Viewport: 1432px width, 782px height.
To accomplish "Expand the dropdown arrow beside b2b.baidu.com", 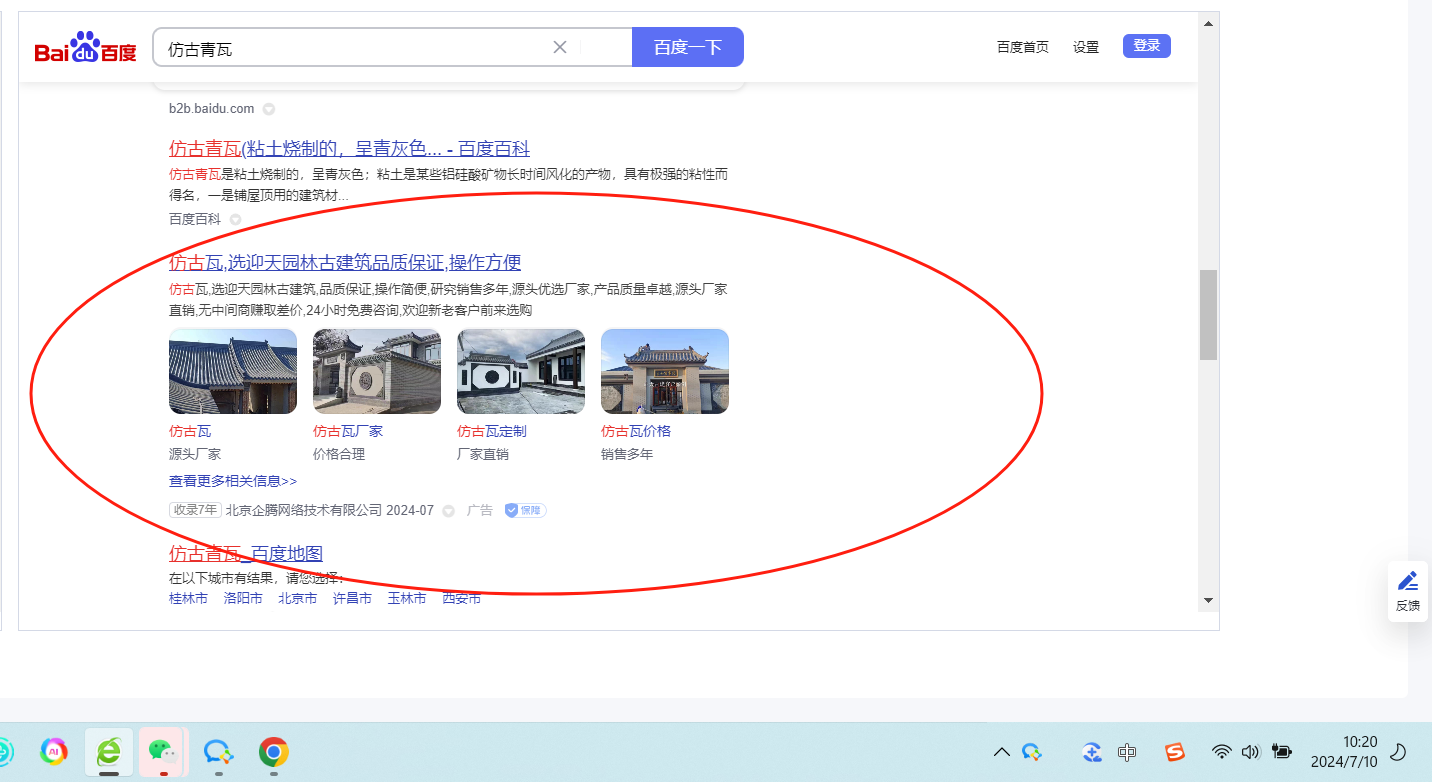I will [x=269, y=109].
